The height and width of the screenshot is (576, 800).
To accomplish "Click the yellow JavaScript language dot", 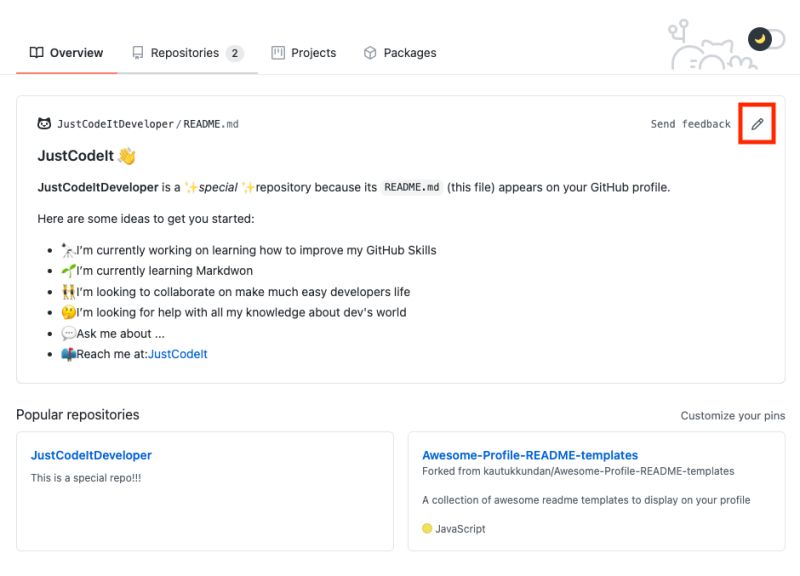I will pos(428,529).
